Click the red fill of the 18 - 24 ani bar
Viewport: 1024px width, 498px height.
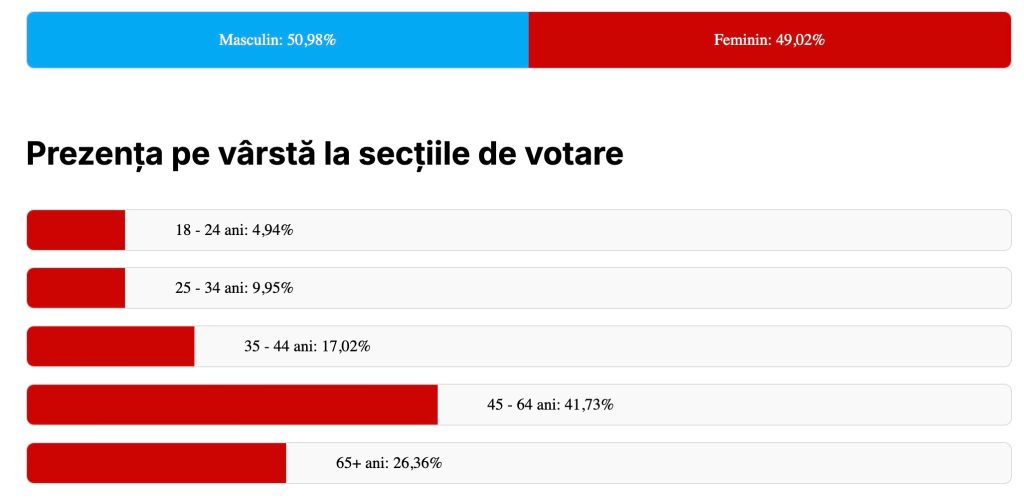tap(76, 230)
